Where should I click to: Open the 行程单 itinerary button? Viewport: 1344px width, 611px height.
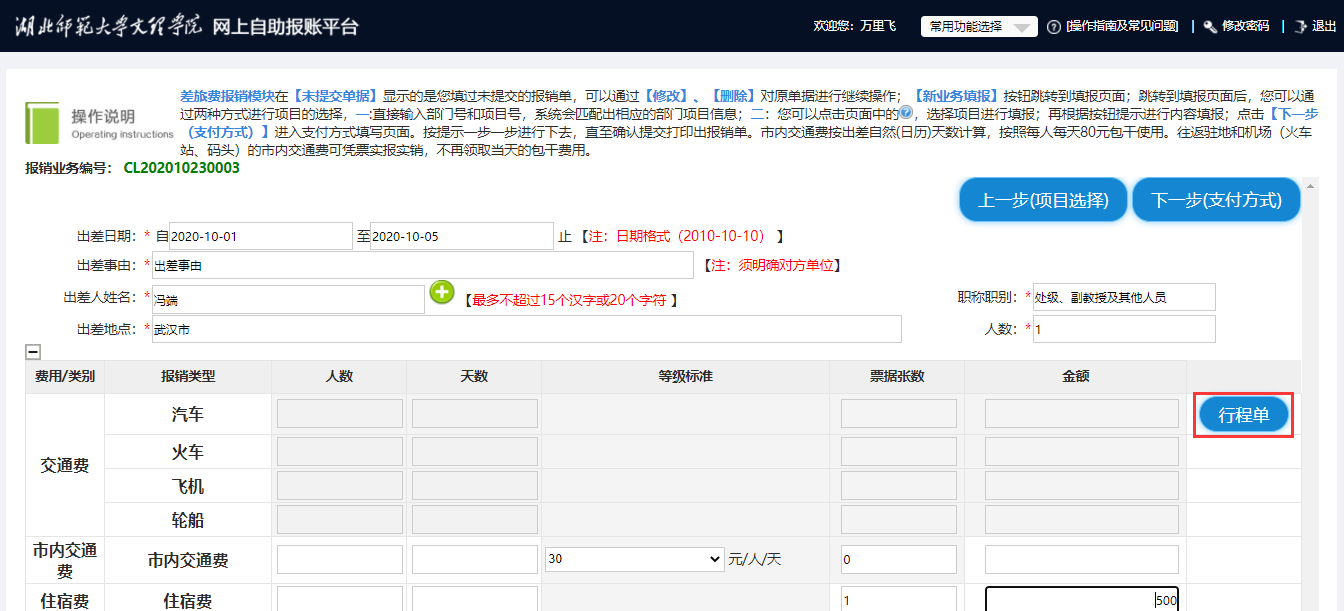pyautogui.click(x=1244, y=415)
